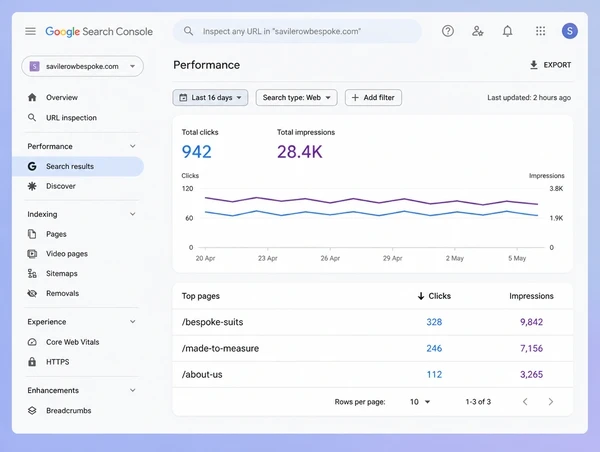Image resolution: width=600 pixels, height=452 pixels.
Task: Open the /about-us page row
Action: (x=372, y=374)
